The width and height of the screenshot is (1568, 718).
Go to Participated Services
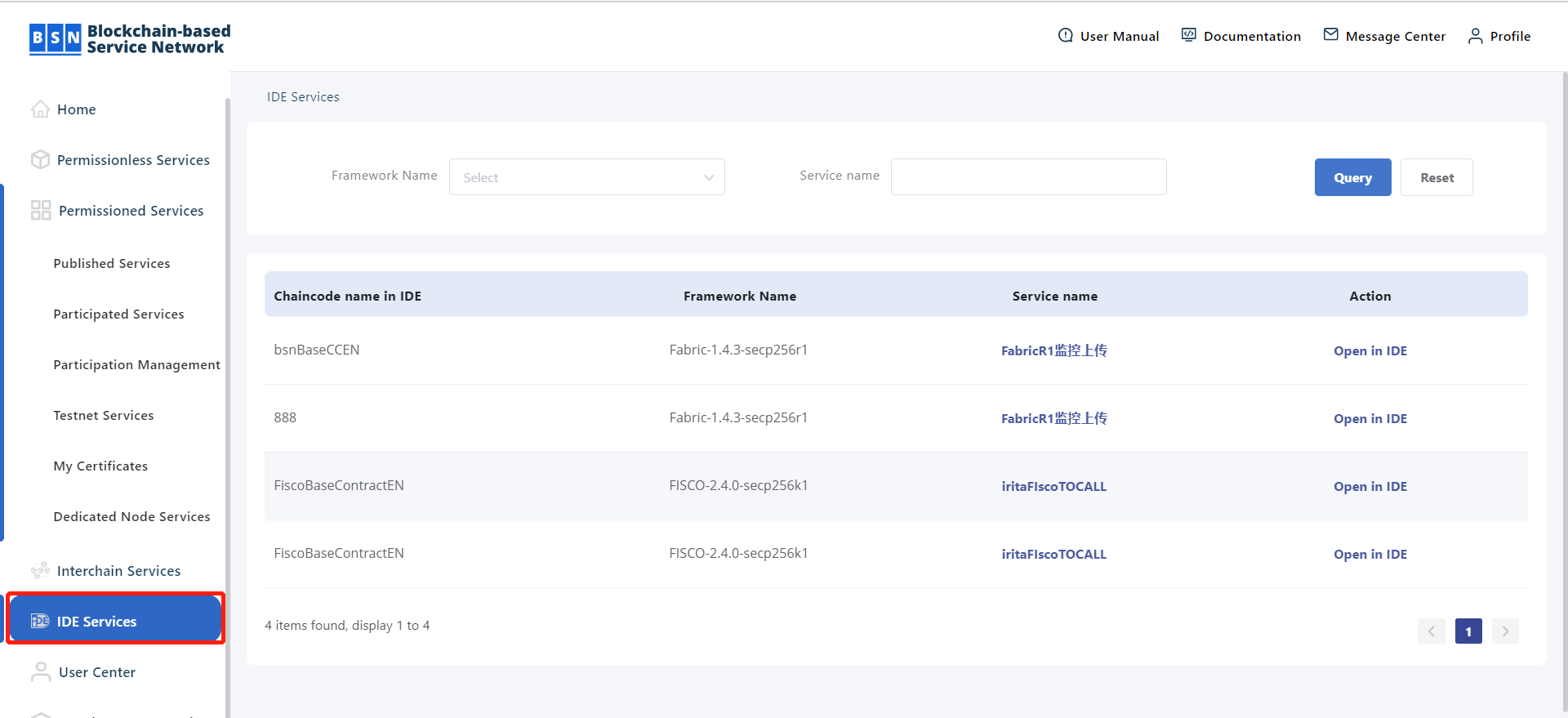(x=118, y=314)
